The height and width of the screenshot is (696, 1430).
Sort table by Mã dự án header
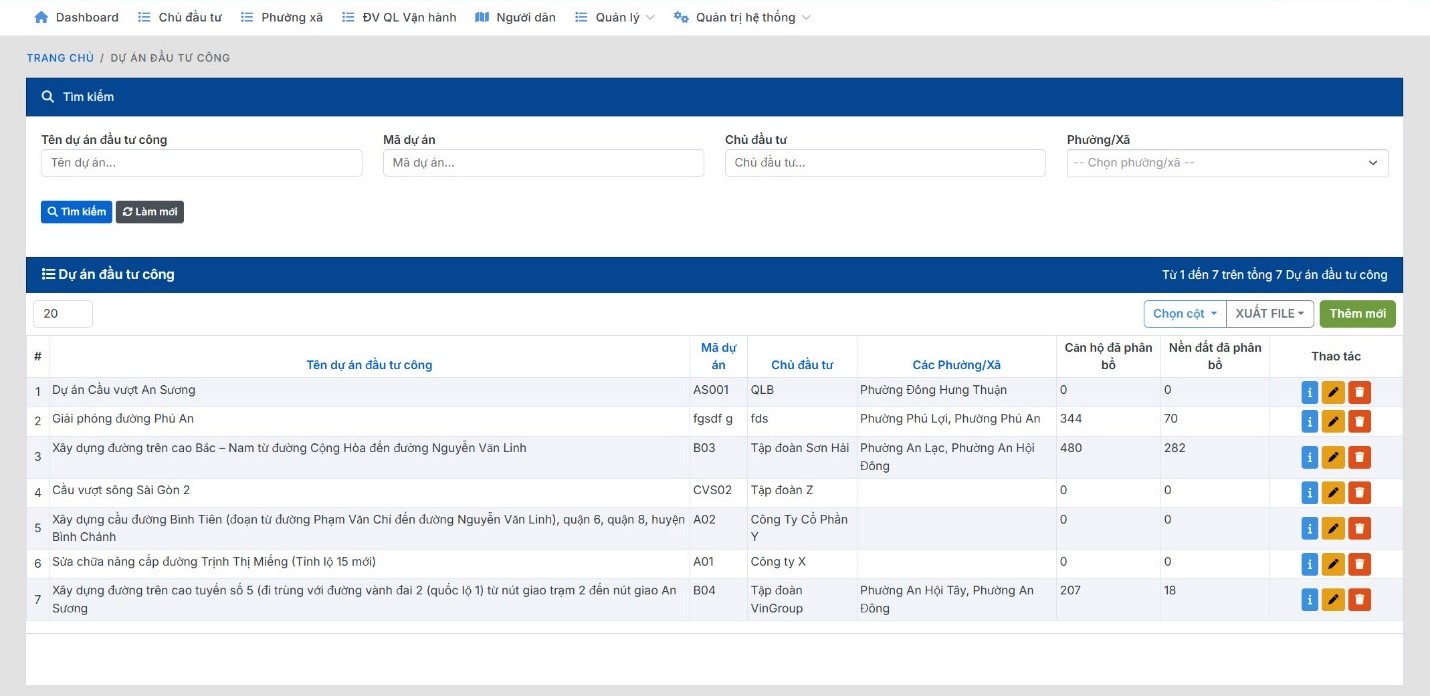pos(718,356)
